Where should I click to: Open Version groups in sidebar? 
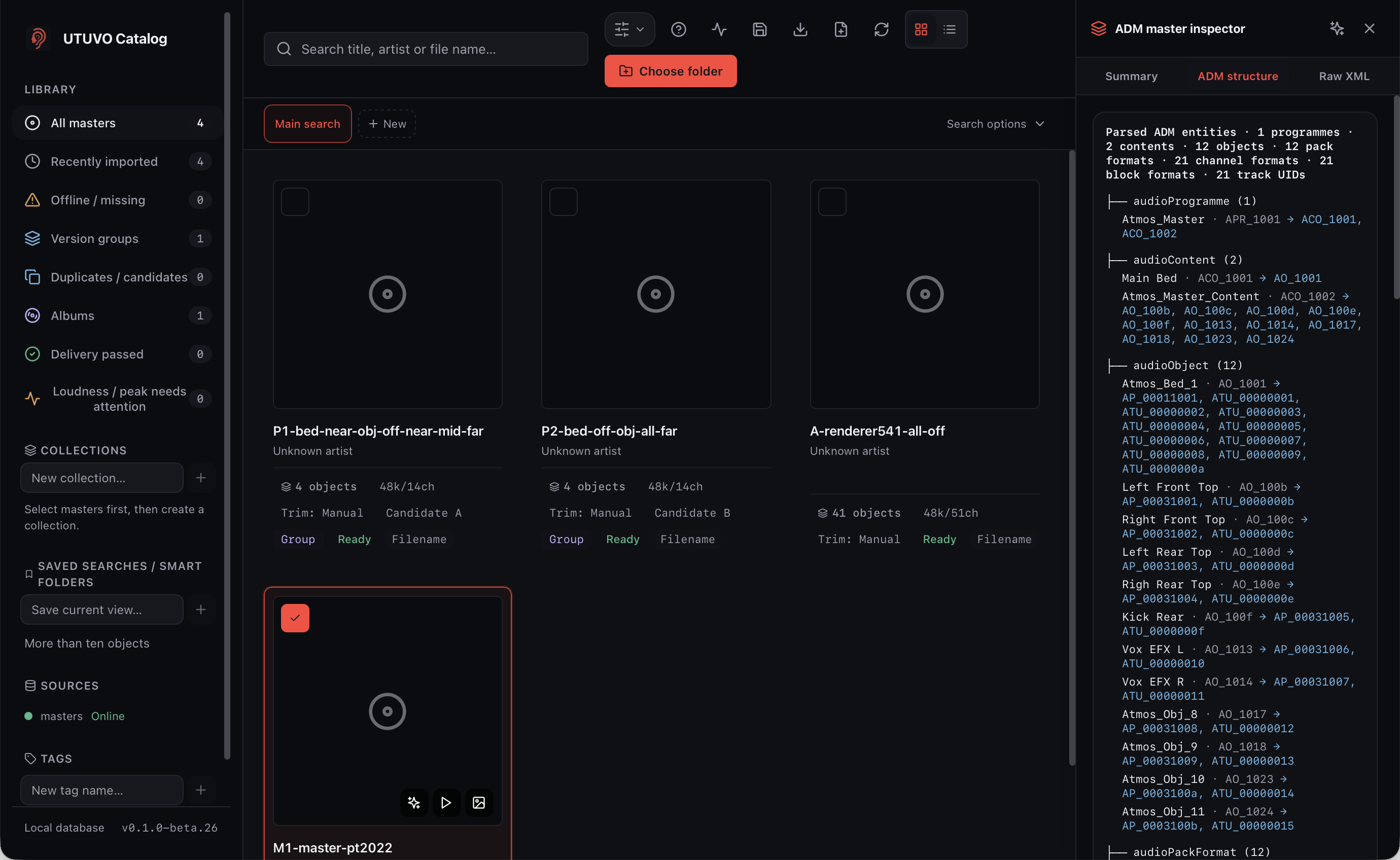[x=118, y=238]
